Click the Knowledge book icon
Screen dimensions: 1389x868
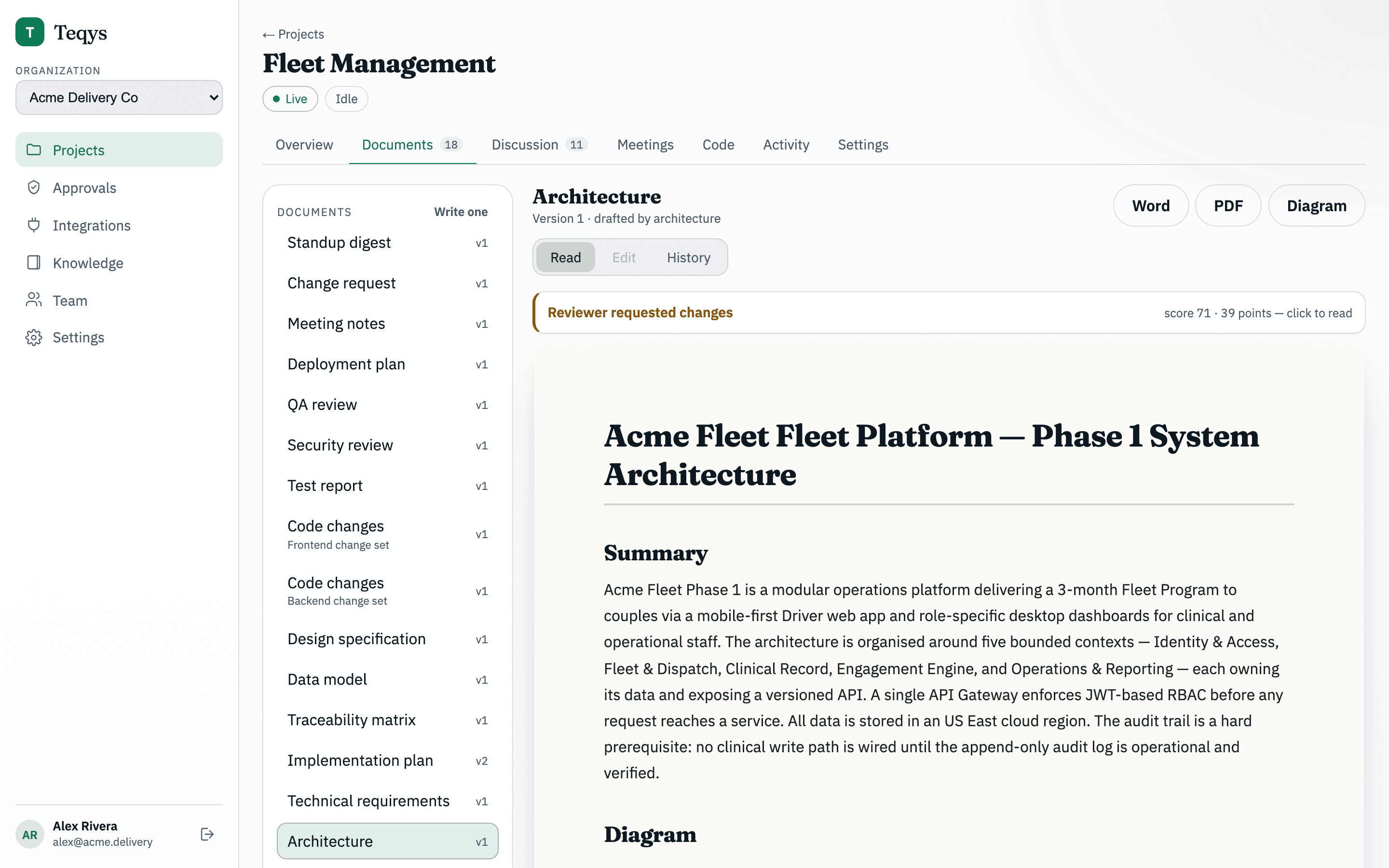tap(34, 263)
